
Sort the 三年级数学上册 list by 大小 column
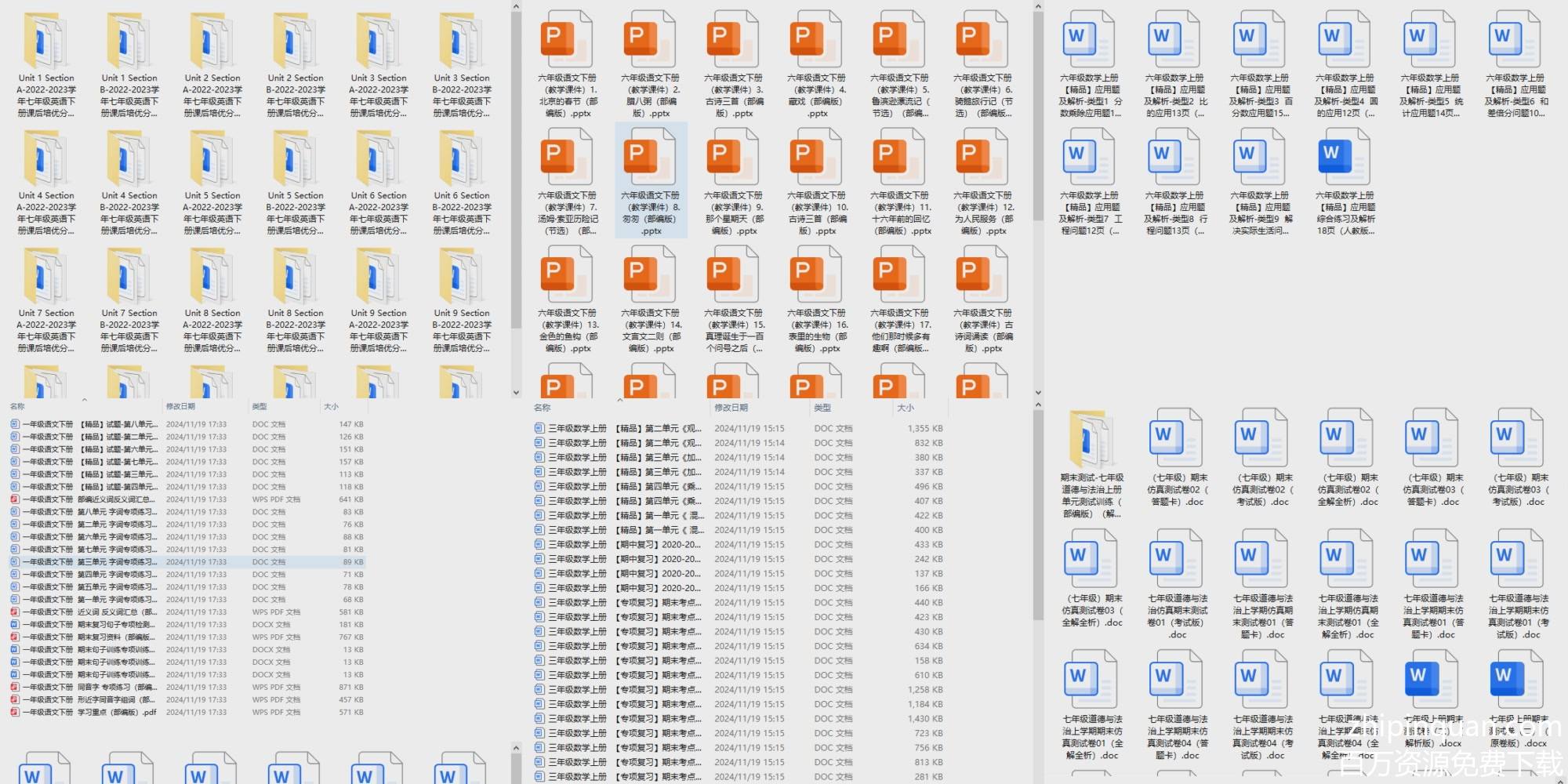pos(906,408)
